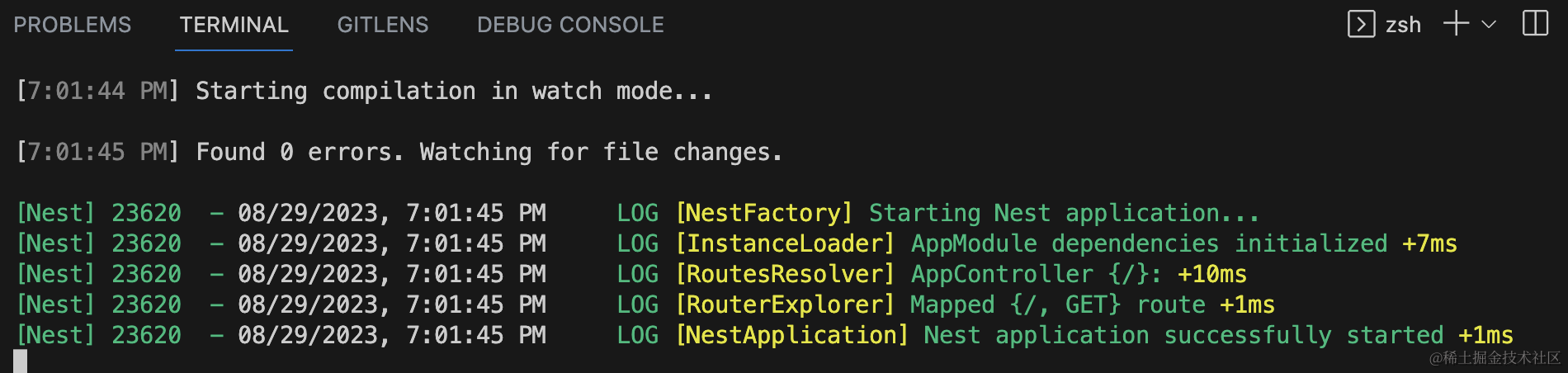This screenshot has height=373, width=1568.
Task: Click the "Starting compilation in watch mode" line
Action: coord(453,91)
